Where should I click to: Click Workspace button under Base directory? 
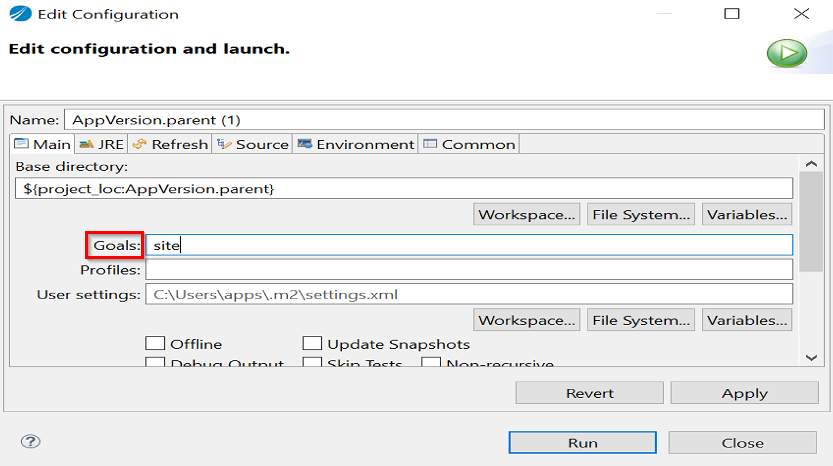pyautogui.click(x=527, y=214)
